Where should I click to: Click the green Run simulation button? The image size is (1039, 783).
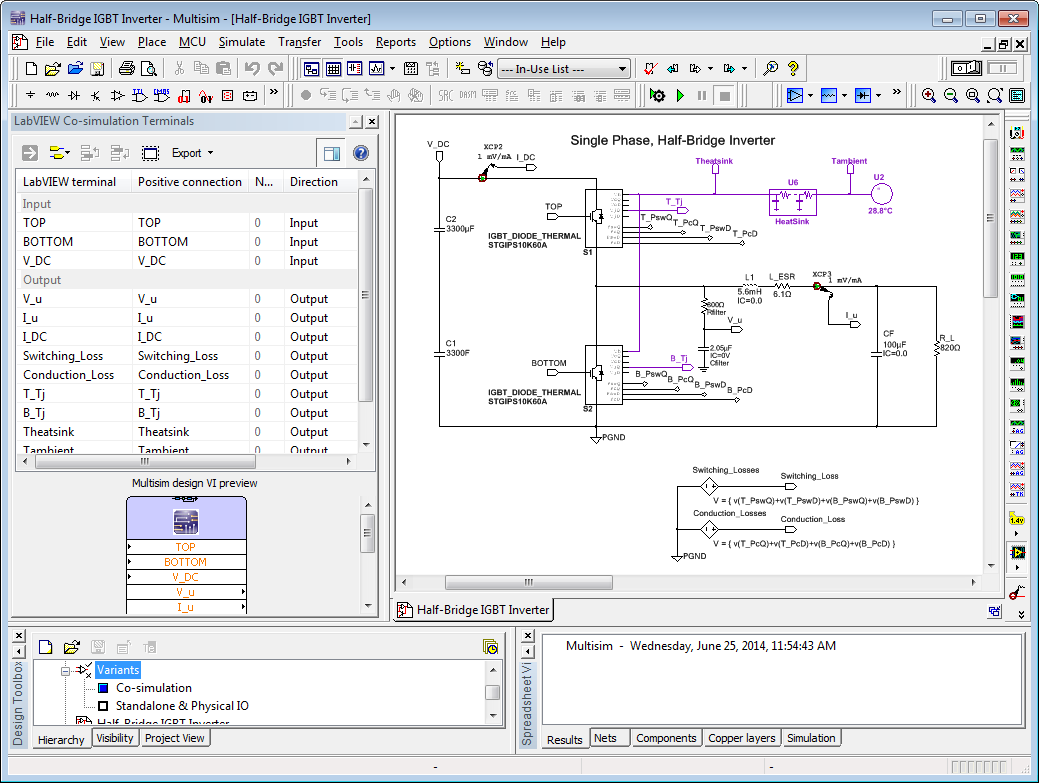(x=680, y=95)
